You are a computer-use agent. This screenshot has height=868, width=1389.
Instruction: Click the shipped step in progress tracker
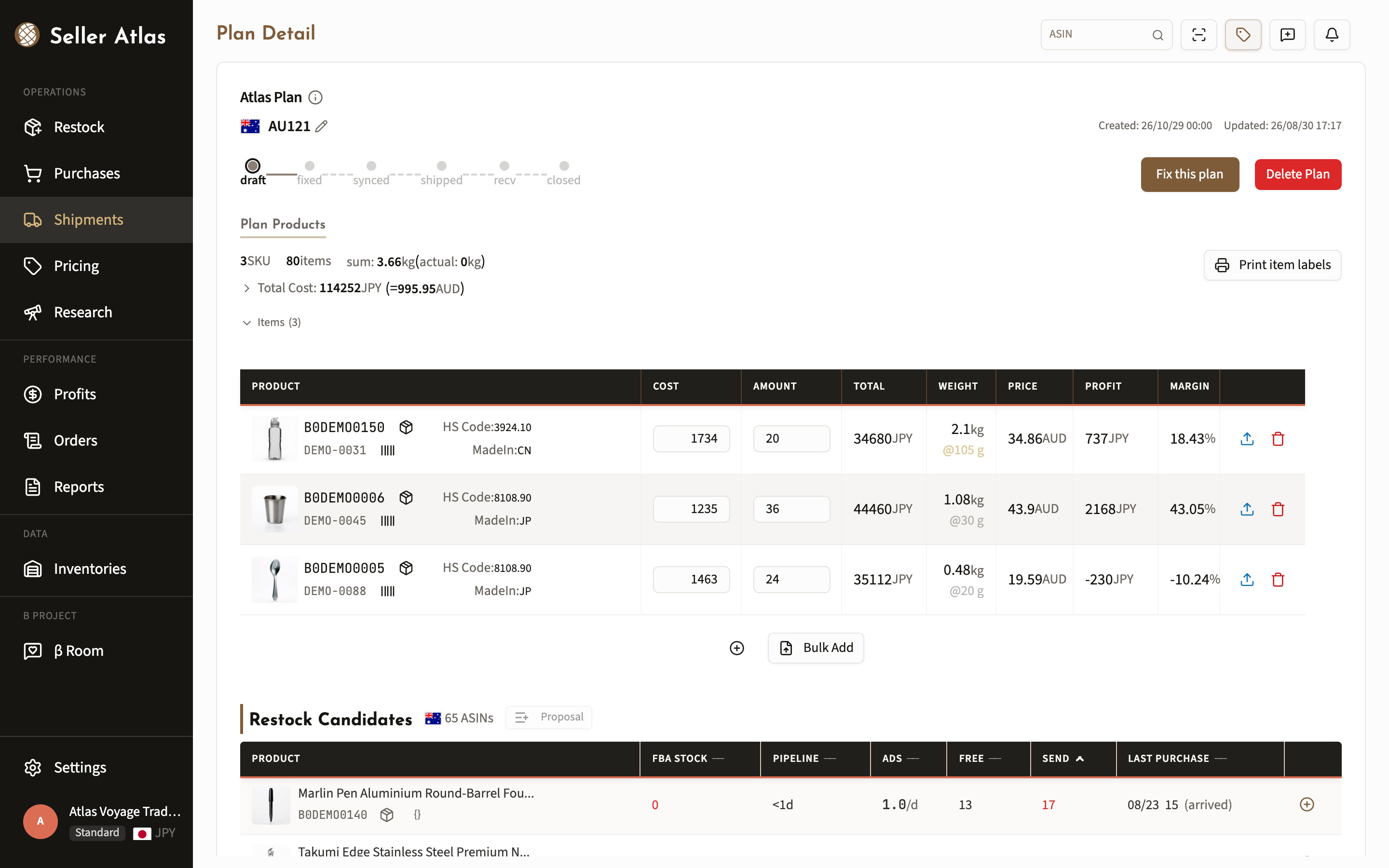pyautogui.click(x=441, y=174)
